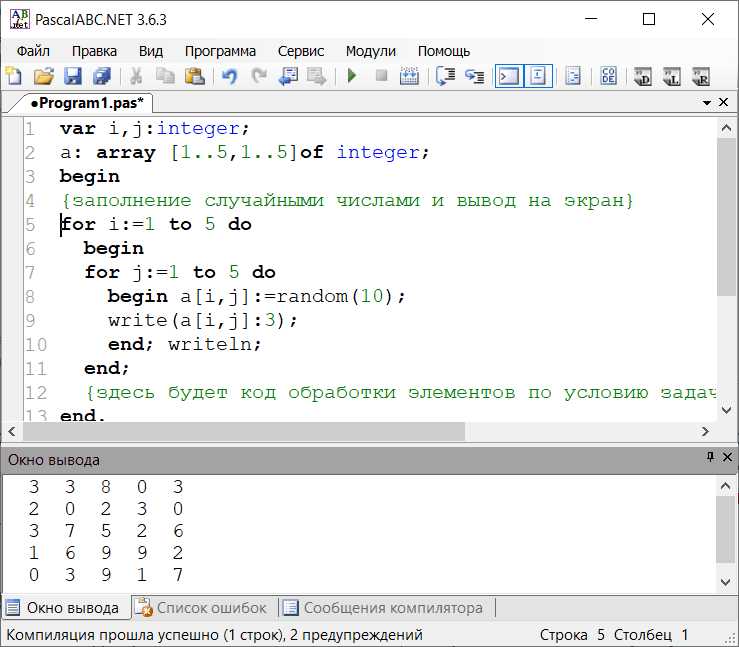The image size is (739, 647).
Task: Click the toolbar icon labeled D
Action: [643, 76]
